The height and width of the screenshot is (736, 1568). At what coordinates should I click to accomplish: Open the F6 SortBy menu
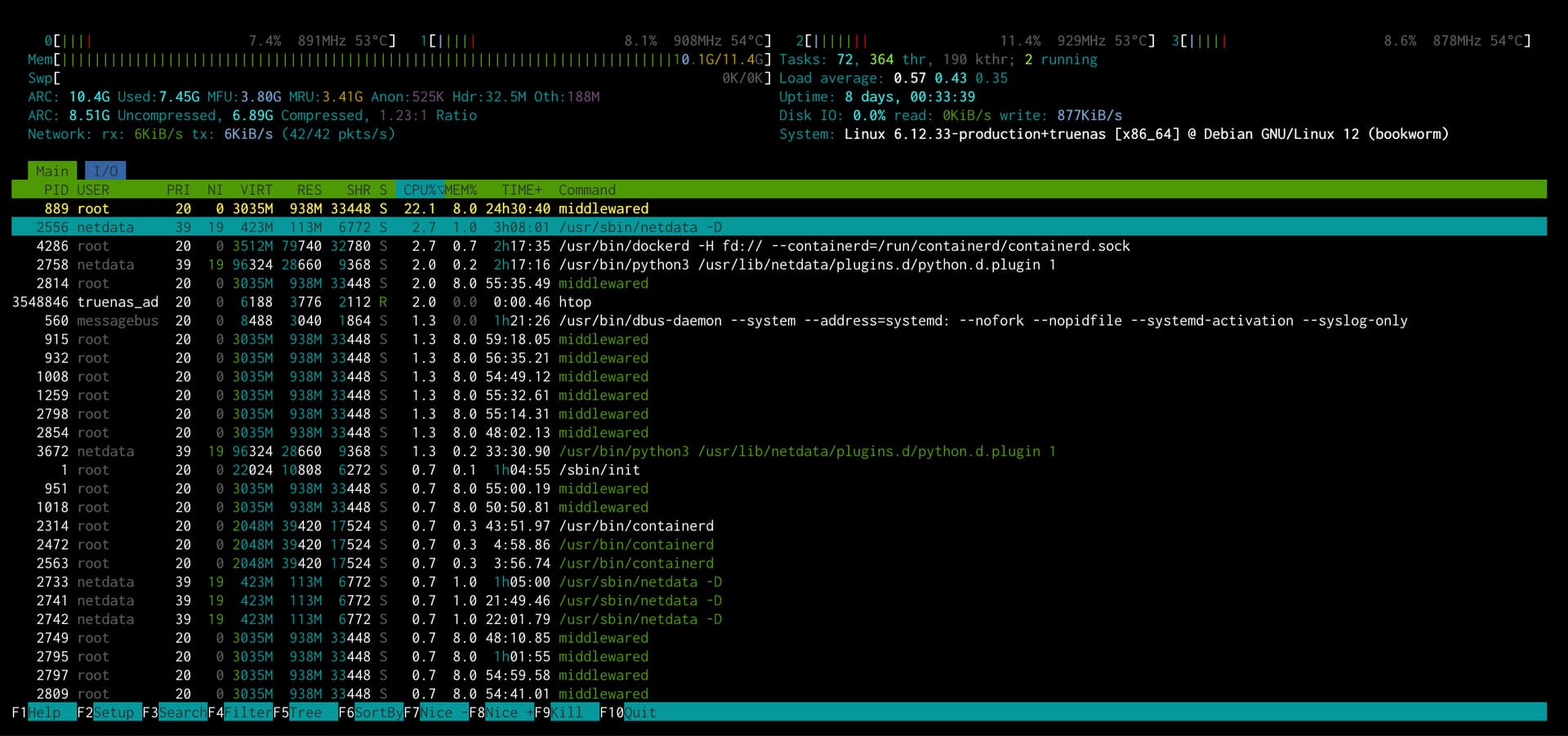tap(371, 712)
